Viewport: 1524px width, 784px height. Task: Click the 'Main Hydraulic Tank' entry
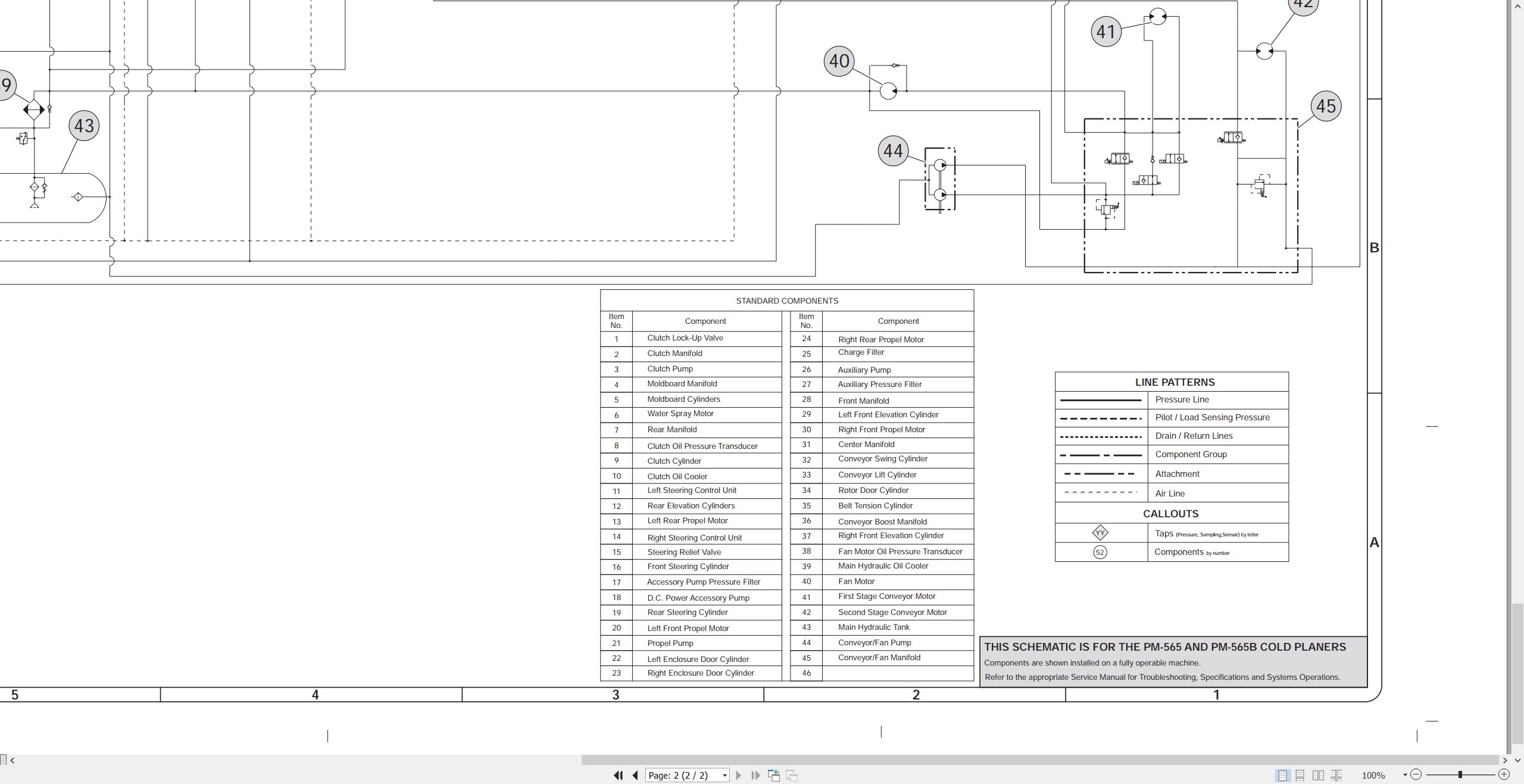tap(873, 627)
